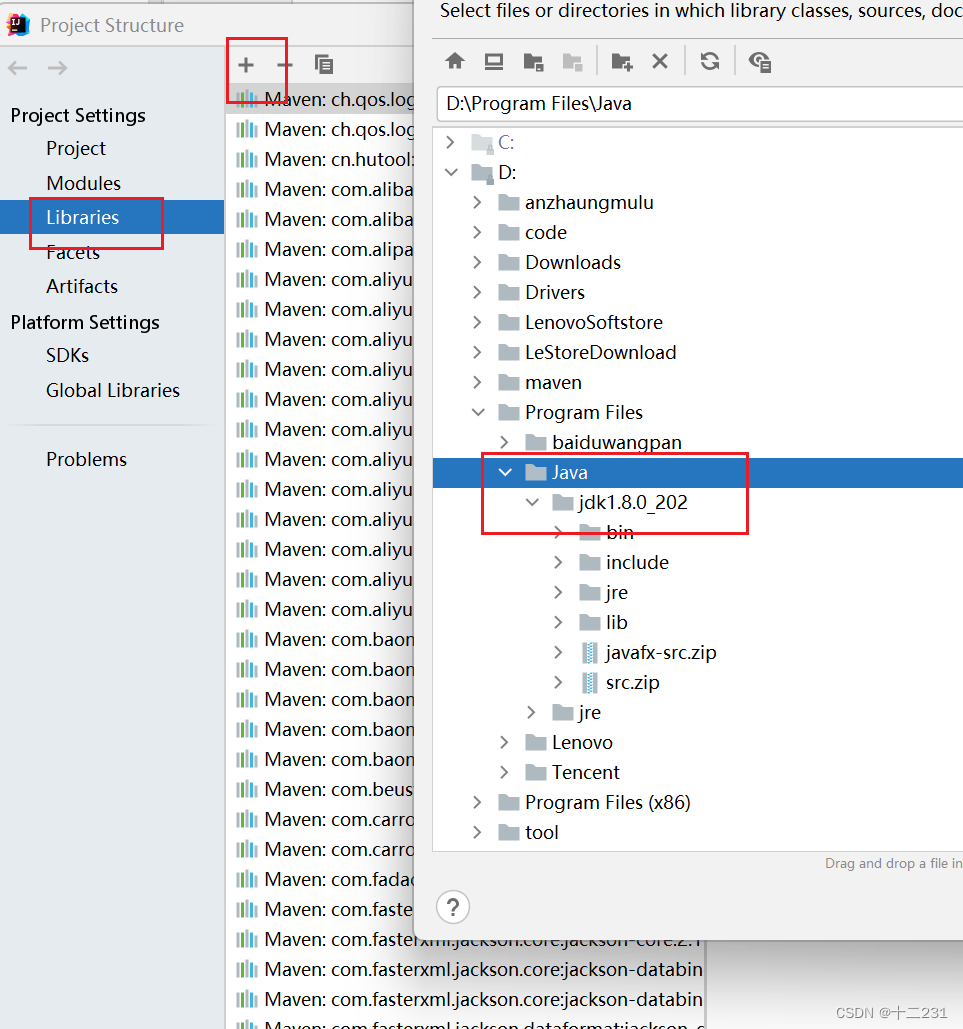Collapse the Java folder
This screenshot has width=963, height=1029.
pos(505,472)
